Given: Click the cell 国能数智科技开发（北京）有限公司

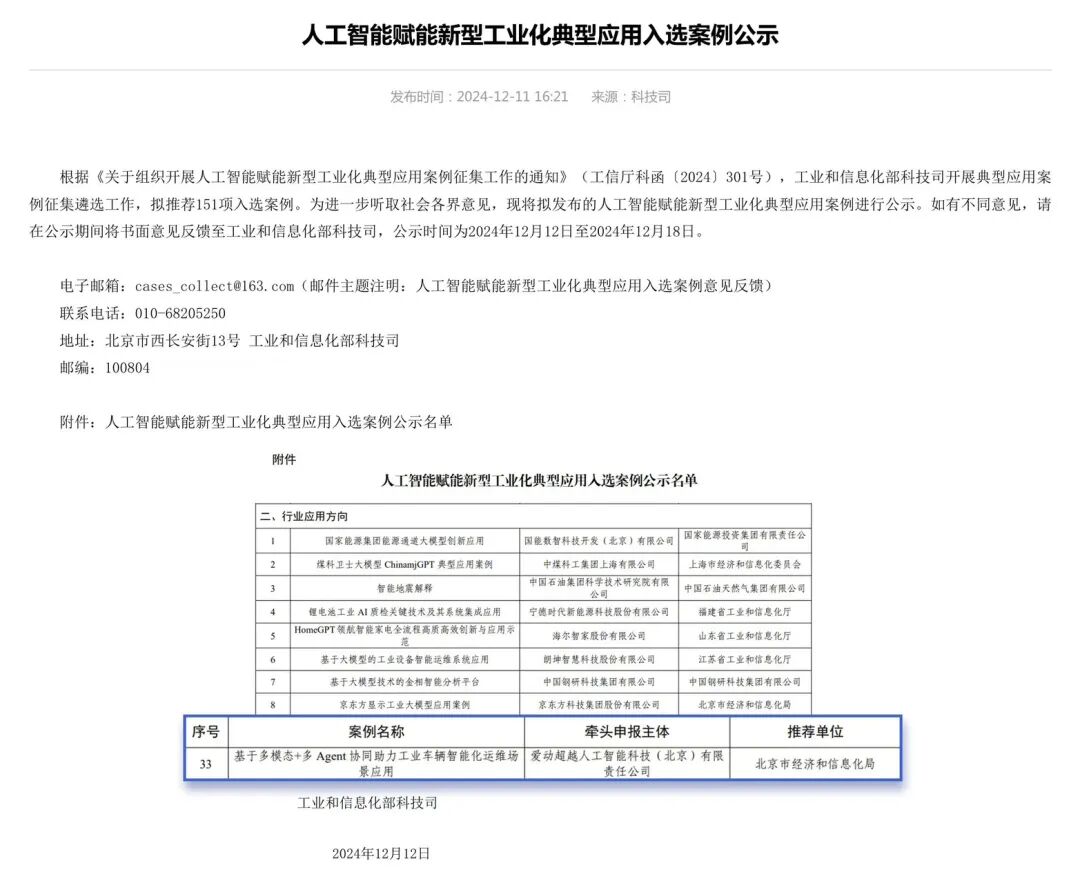Looking at the screenshot, I should [x=599, y=541].
